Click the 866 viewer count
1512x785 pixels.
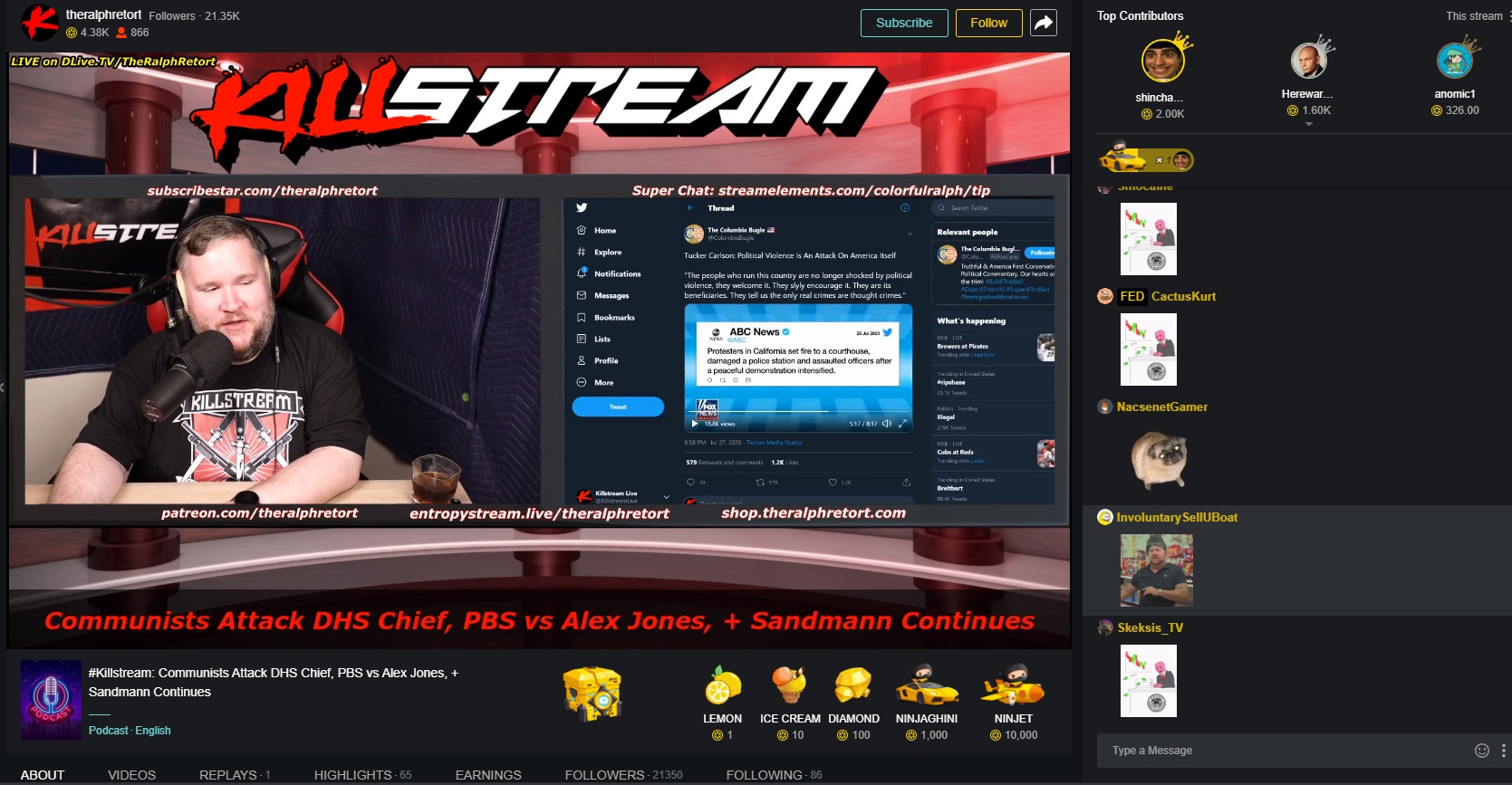tap(132, 33)
